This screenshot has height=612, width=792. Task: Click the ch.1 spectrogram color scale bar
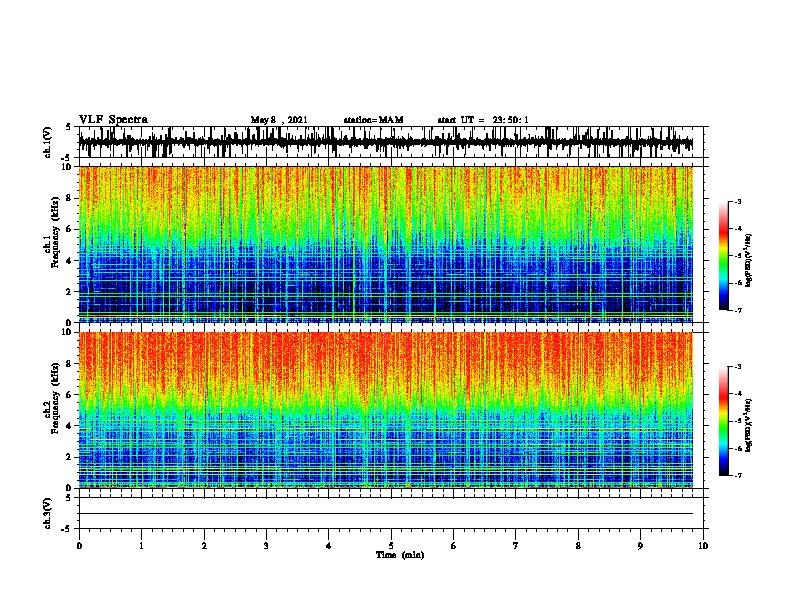724,256
